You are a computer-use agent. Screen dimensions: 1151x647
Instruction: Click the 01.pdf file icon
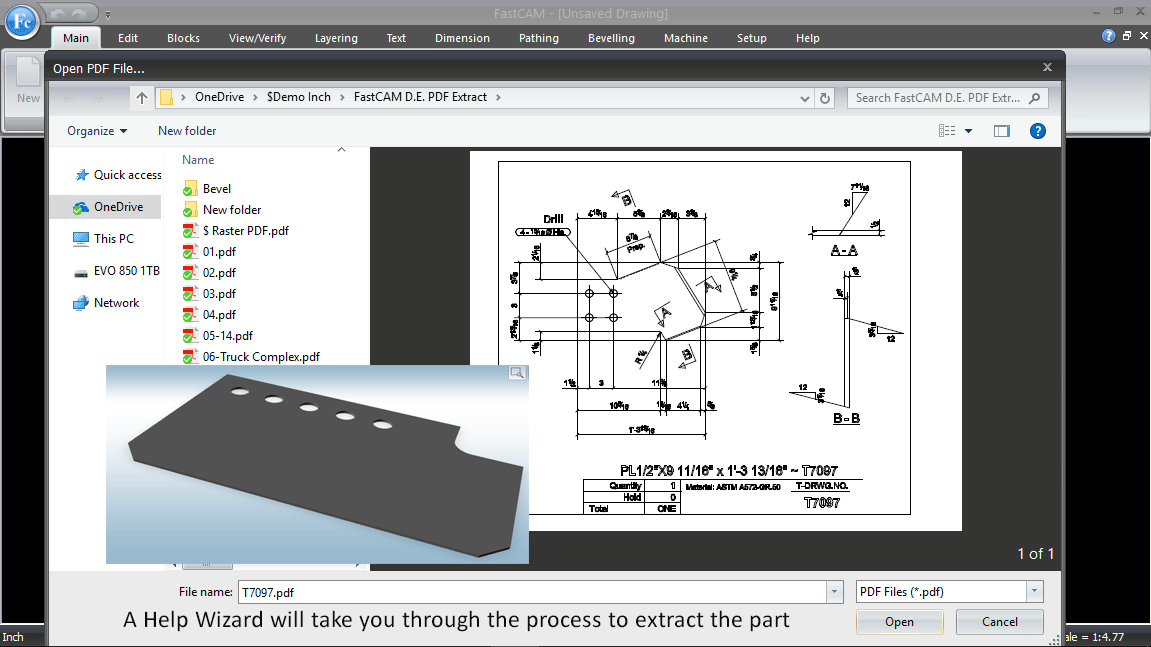coord(190,252)
